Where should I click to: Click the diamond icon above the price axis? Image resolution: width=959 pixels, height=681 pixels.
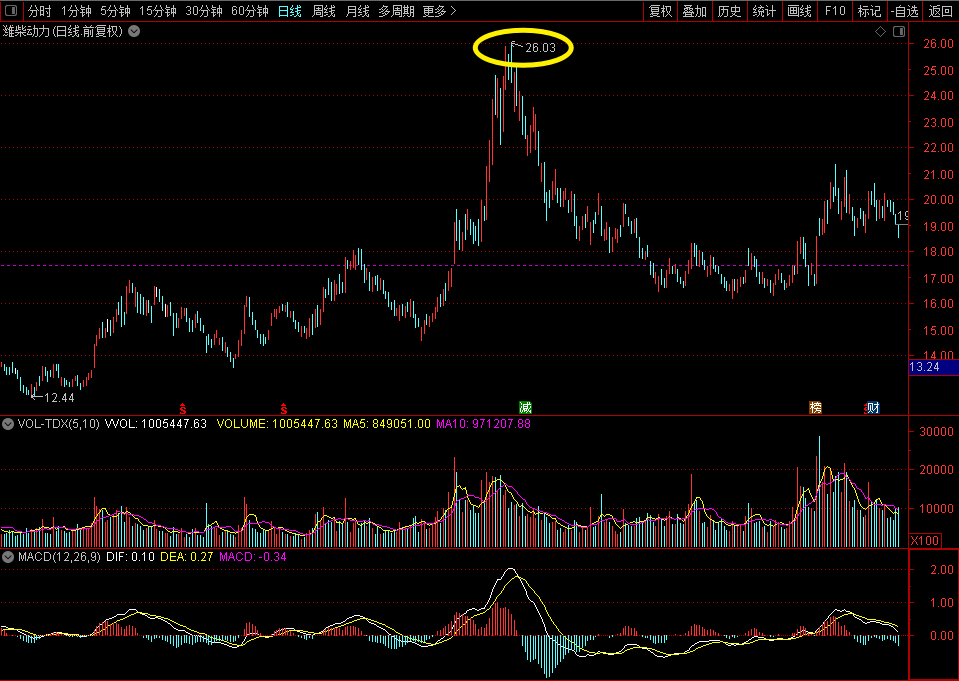[881, 31]
